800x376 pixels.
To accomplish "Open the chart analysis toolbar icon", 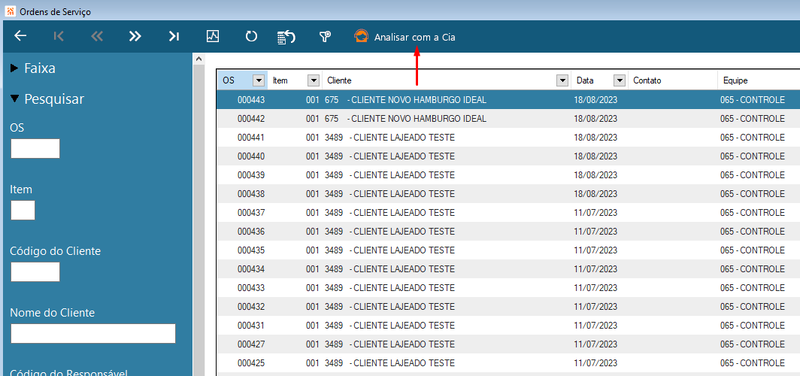I will click(212, 36).
